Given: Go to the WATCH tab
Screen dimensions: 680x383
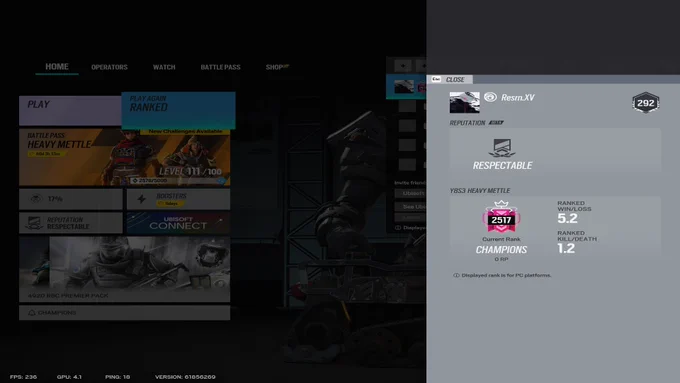Looking at the screenshot, I should (x=164, y=67).
